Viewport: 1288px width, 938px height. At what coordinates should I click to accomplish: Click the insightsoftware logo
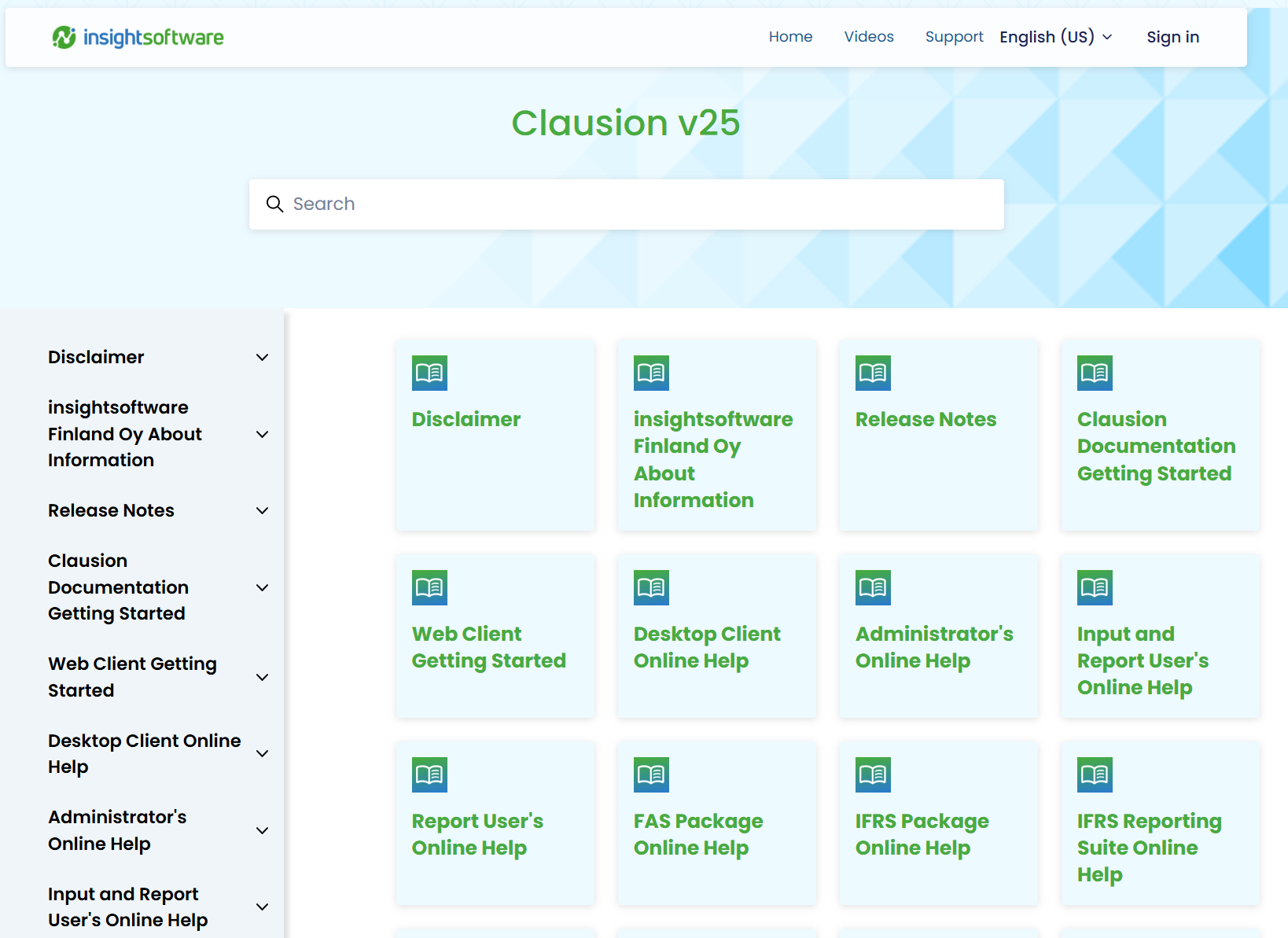point(138,37)
